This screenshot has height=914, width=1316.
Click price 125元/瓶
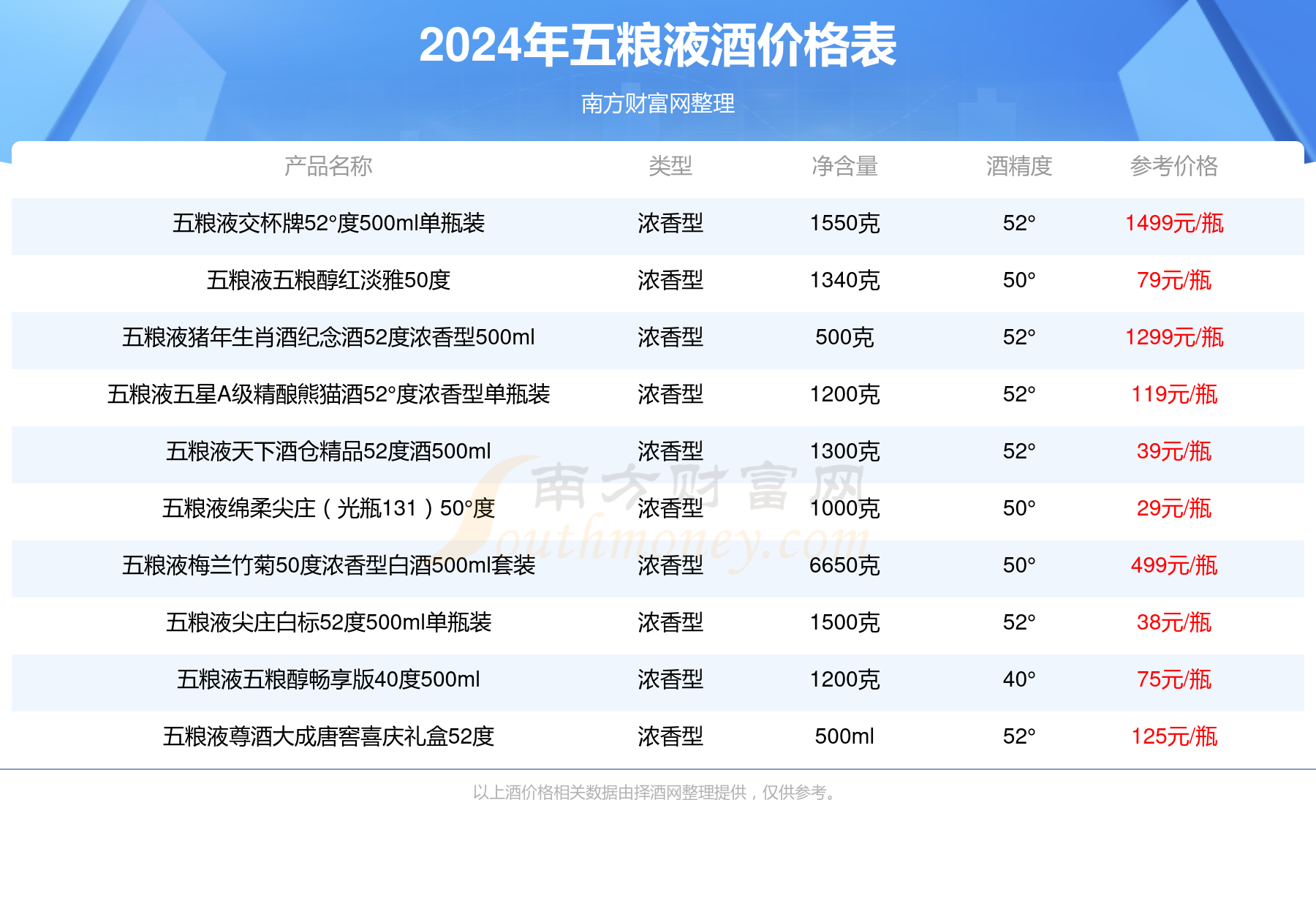pyautogui.click(x=1174, y=736)
